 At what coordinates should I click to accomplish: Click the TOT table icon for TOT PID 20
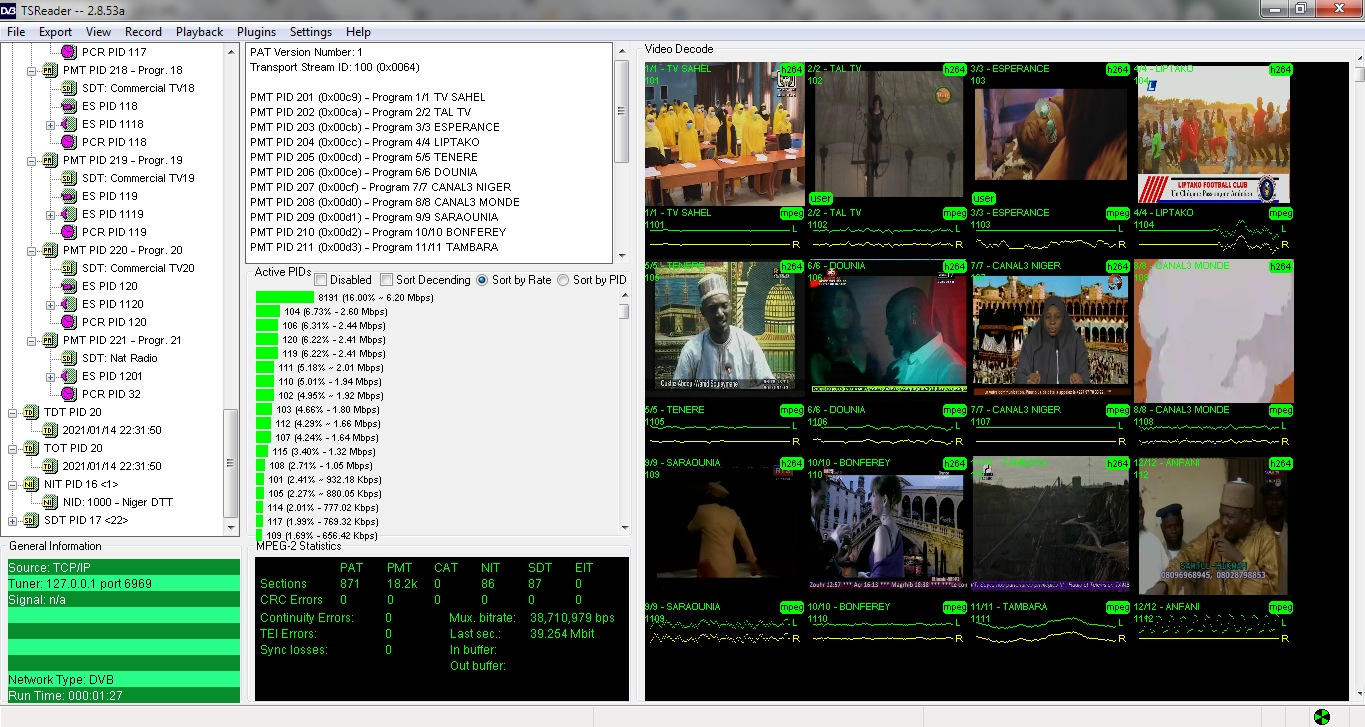pyautogui.click(x=31, y=448)
